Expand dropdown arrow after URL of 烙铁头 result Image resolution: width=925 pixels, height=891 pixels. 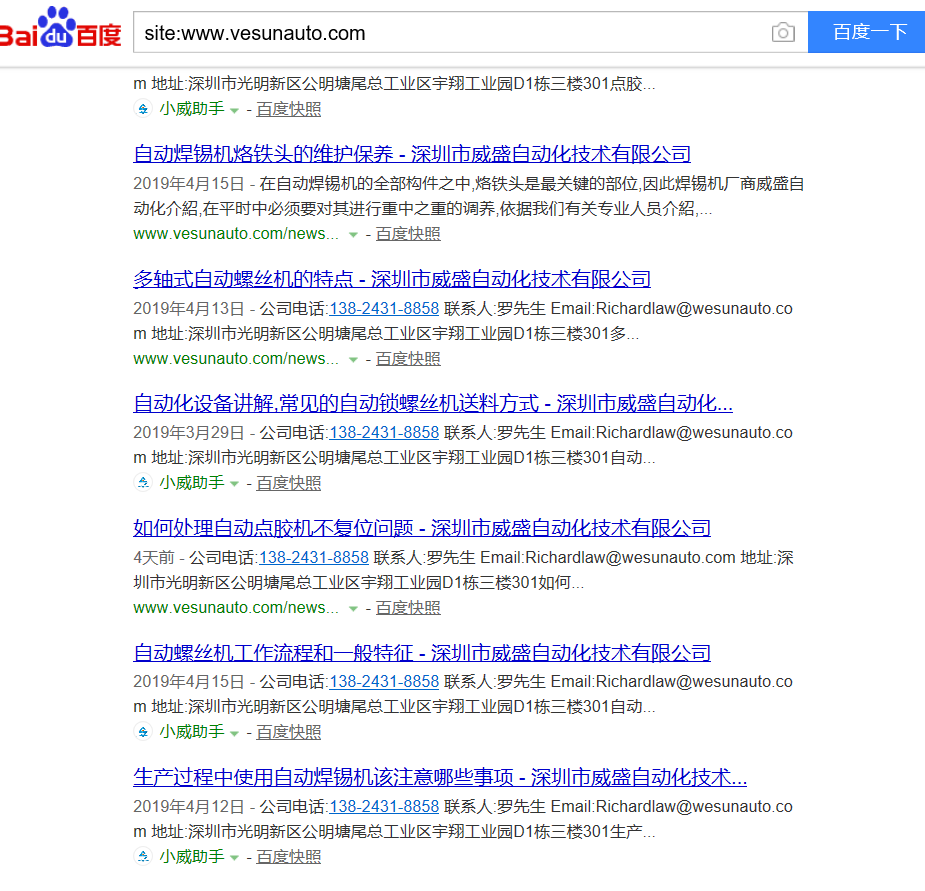point(353,235)
